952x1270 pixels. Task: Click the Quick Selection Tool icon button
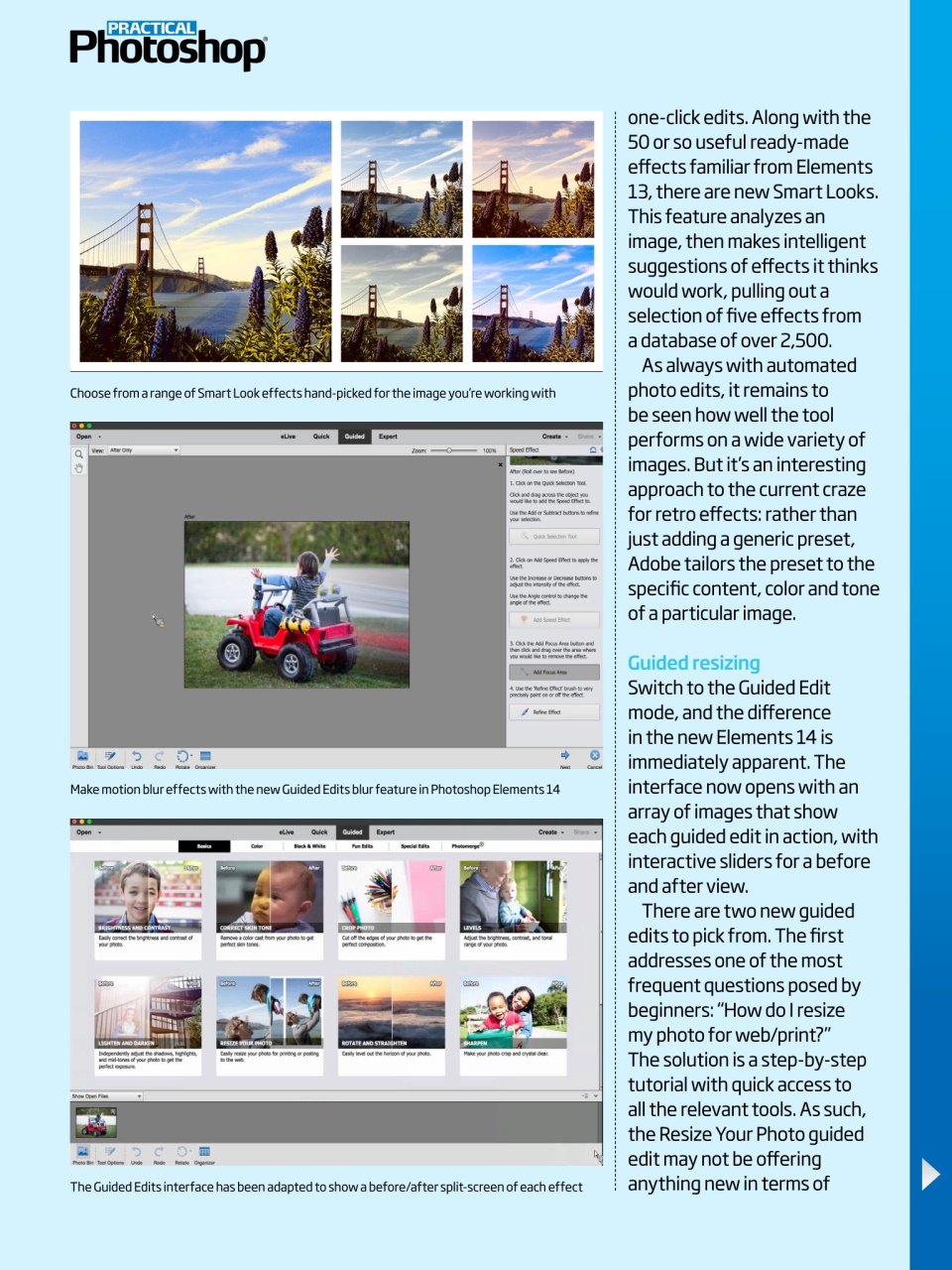tap(554, 536)
